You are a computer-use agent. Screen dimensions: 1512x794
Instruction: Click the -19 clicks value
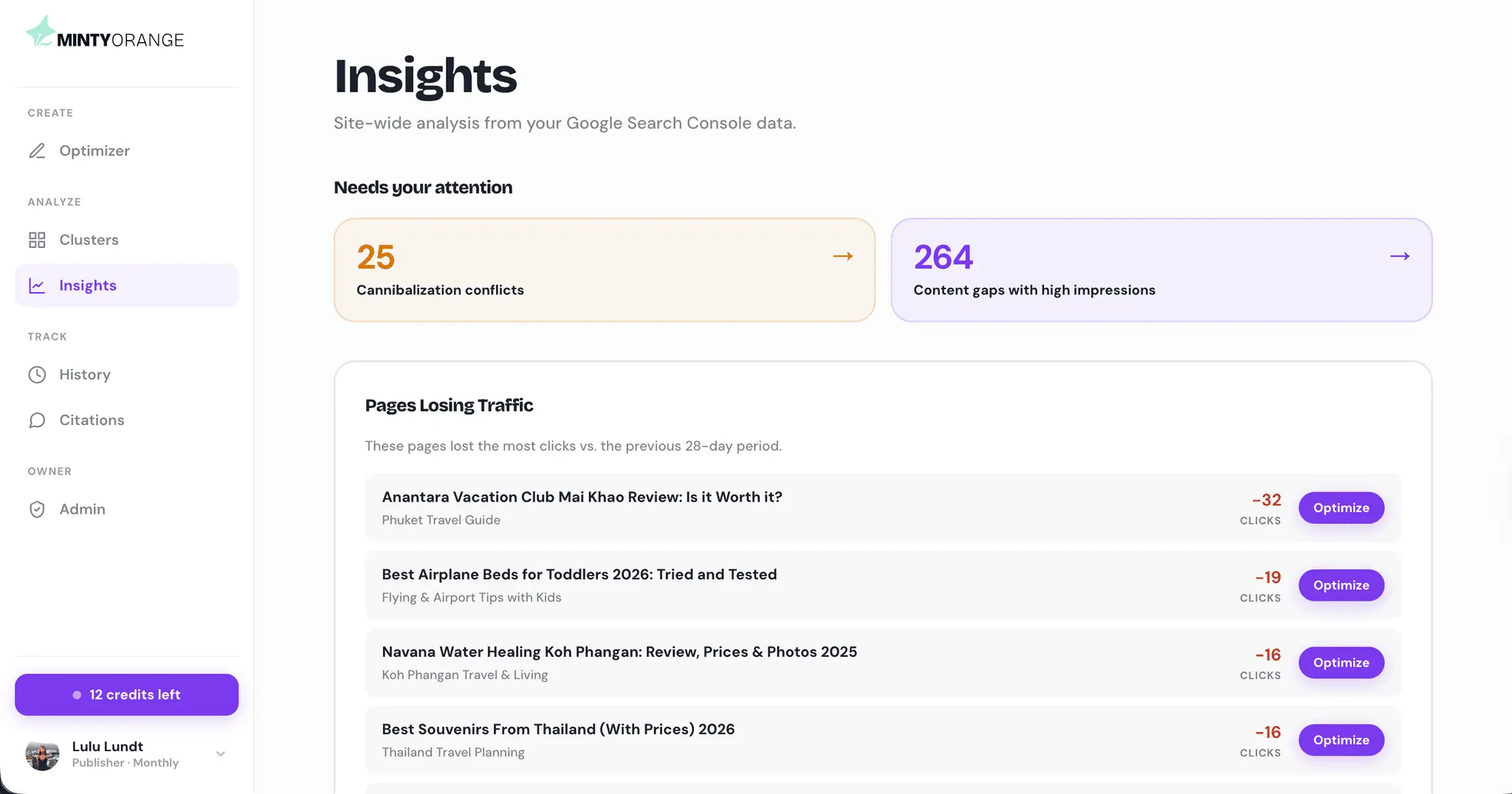coord(1268,578)
